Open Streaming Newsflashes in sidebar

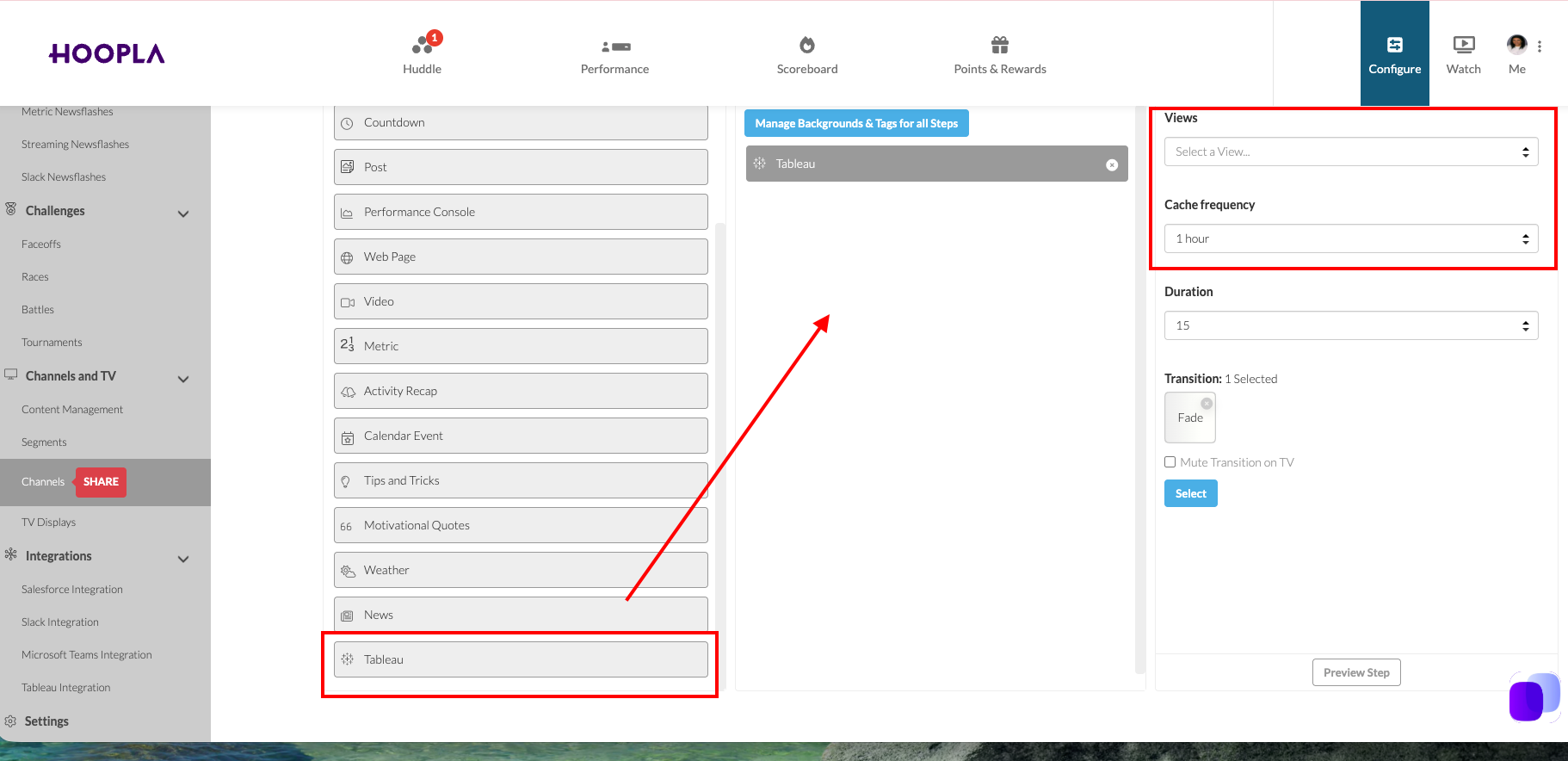click(x=75, y=145)
